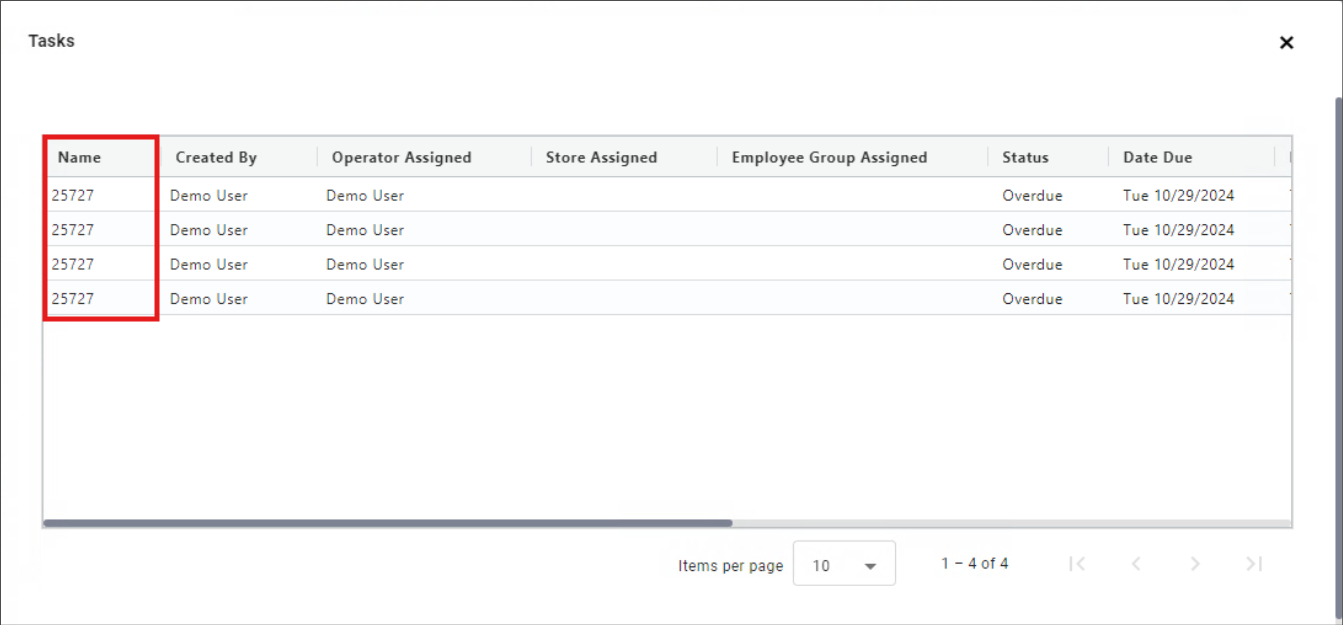Sort by the Created By column header
The height and width of the screenshot is (625, 1343).
tap(216, 157)
